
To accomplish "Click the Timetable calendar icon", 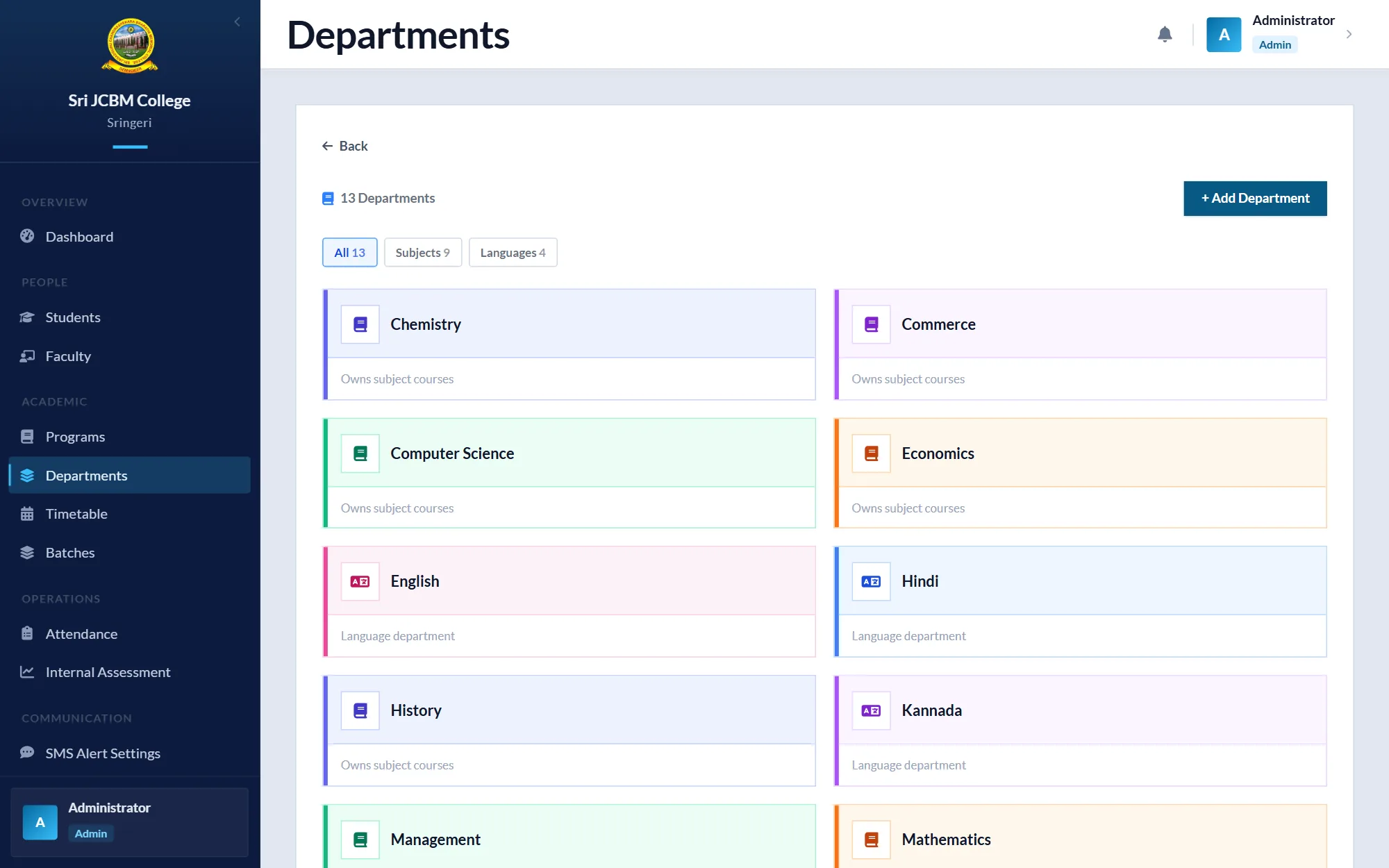I will coord(27,514).
